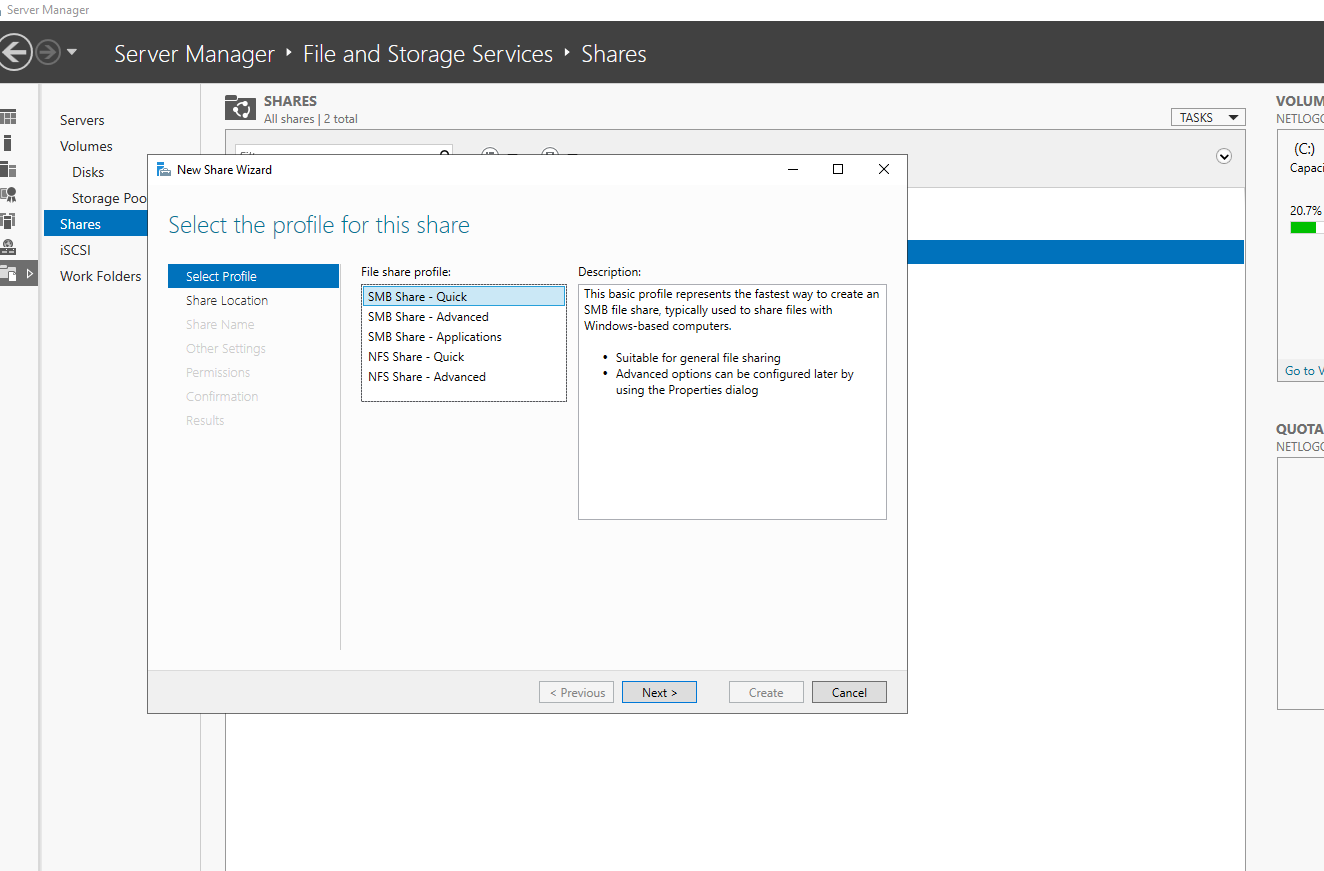Click the Go to Volumes link
This screenshot has width=1324, height=871.
(x=1304, y=370)
